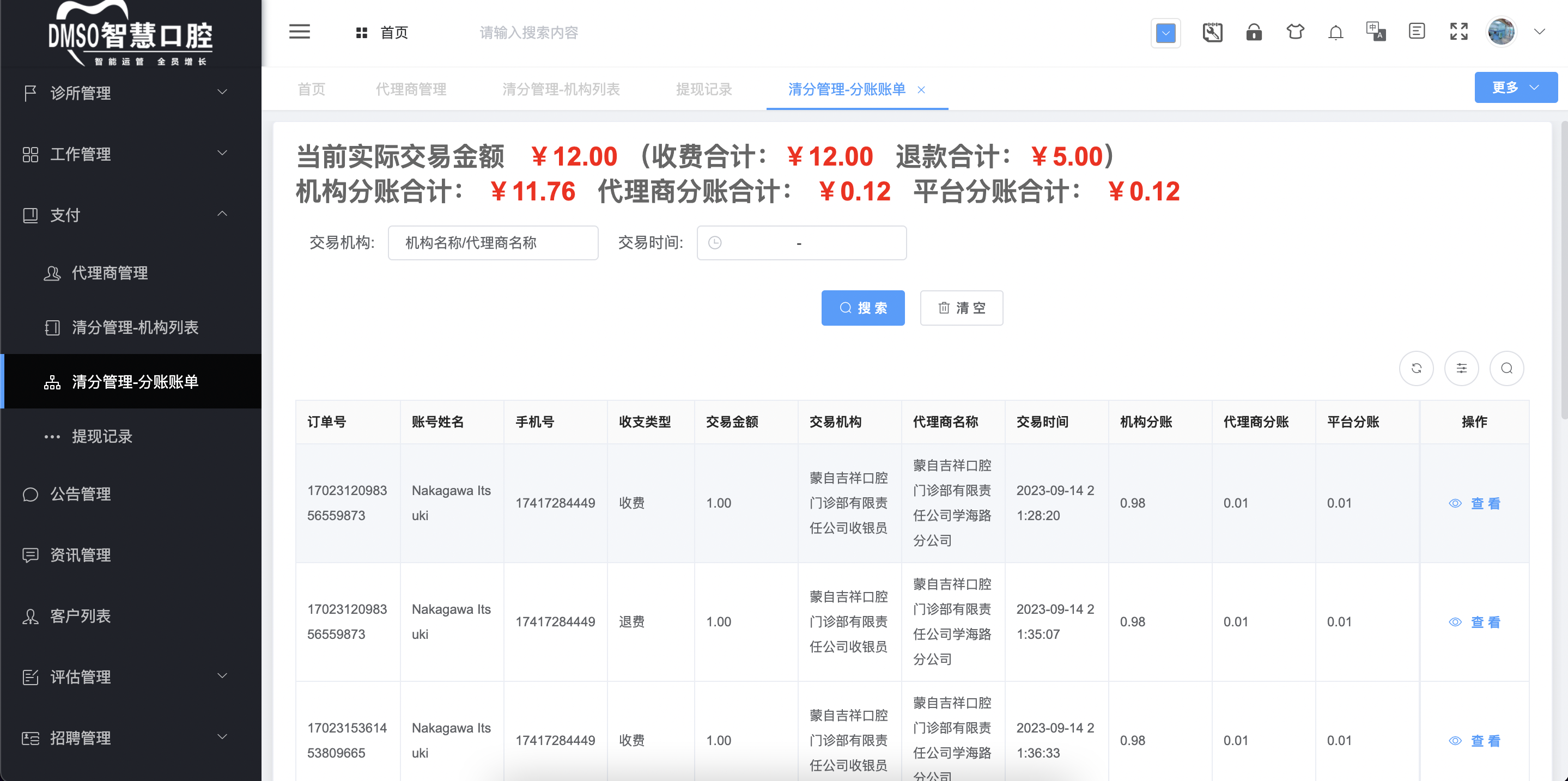This screenshot has width=1568, height=781.
Task: Open the 交易时间 date range picker
Action: click(801, 243)
